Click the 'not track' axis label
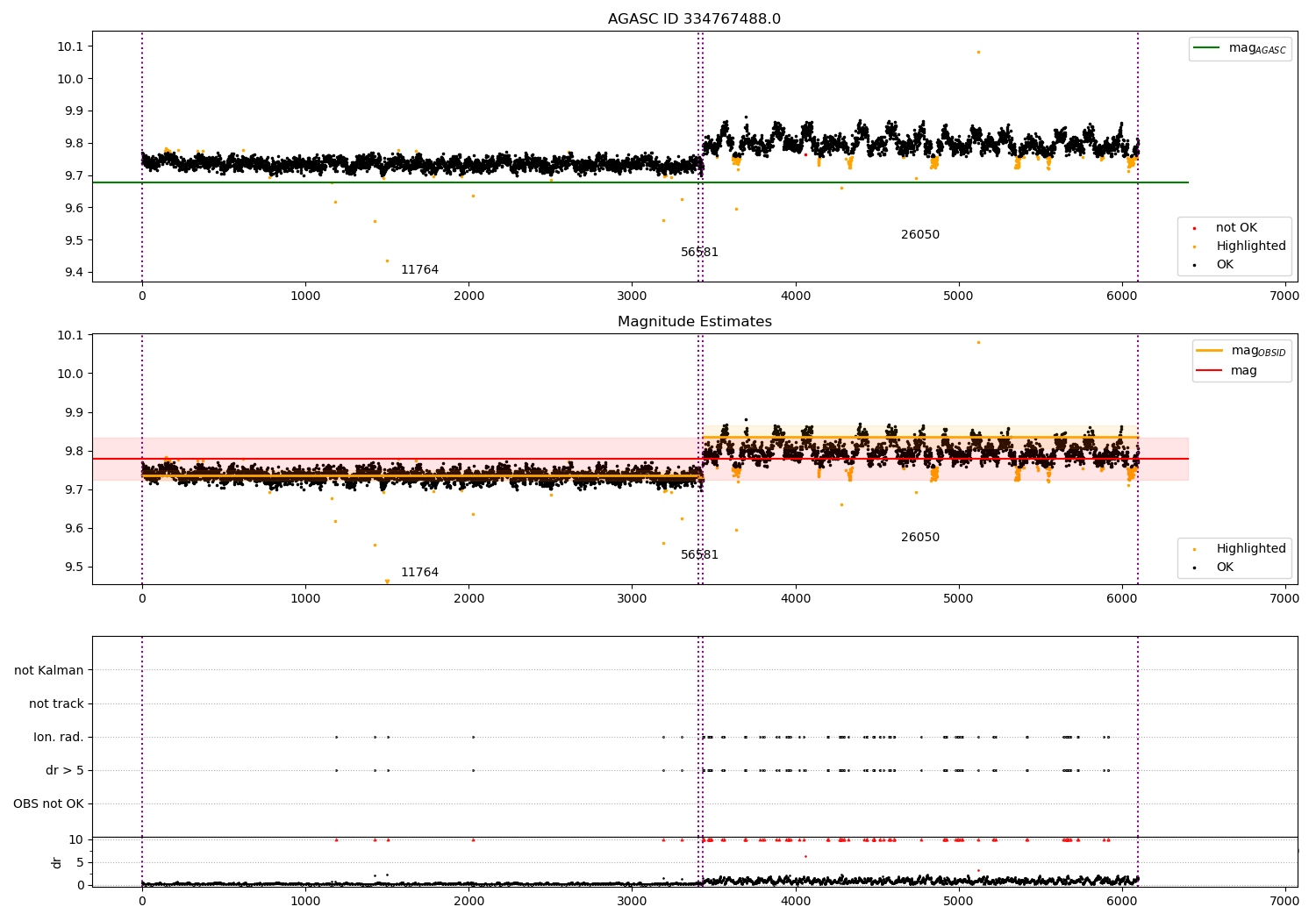 point(56,704)
